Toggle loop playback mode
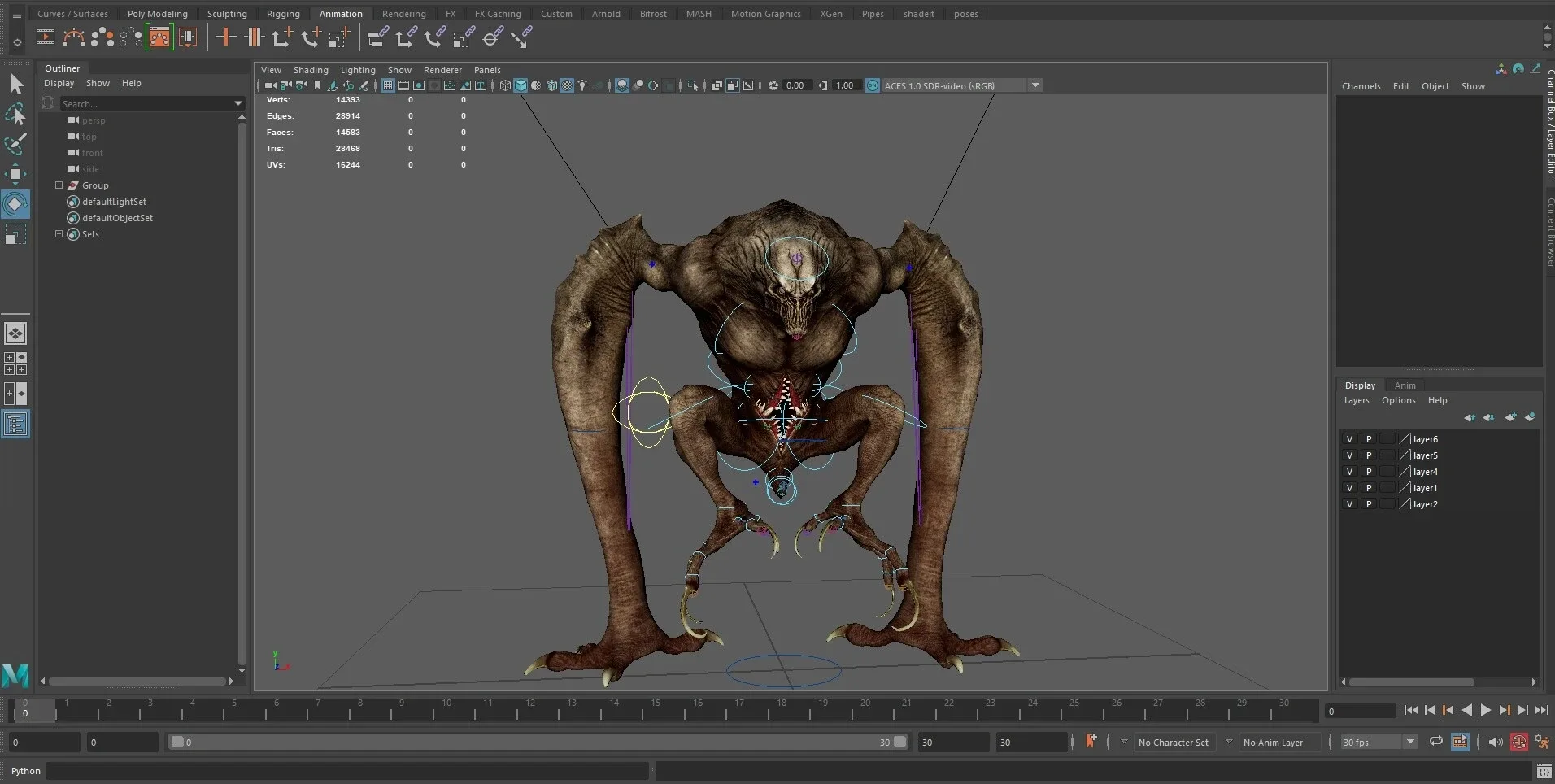 1436,741
